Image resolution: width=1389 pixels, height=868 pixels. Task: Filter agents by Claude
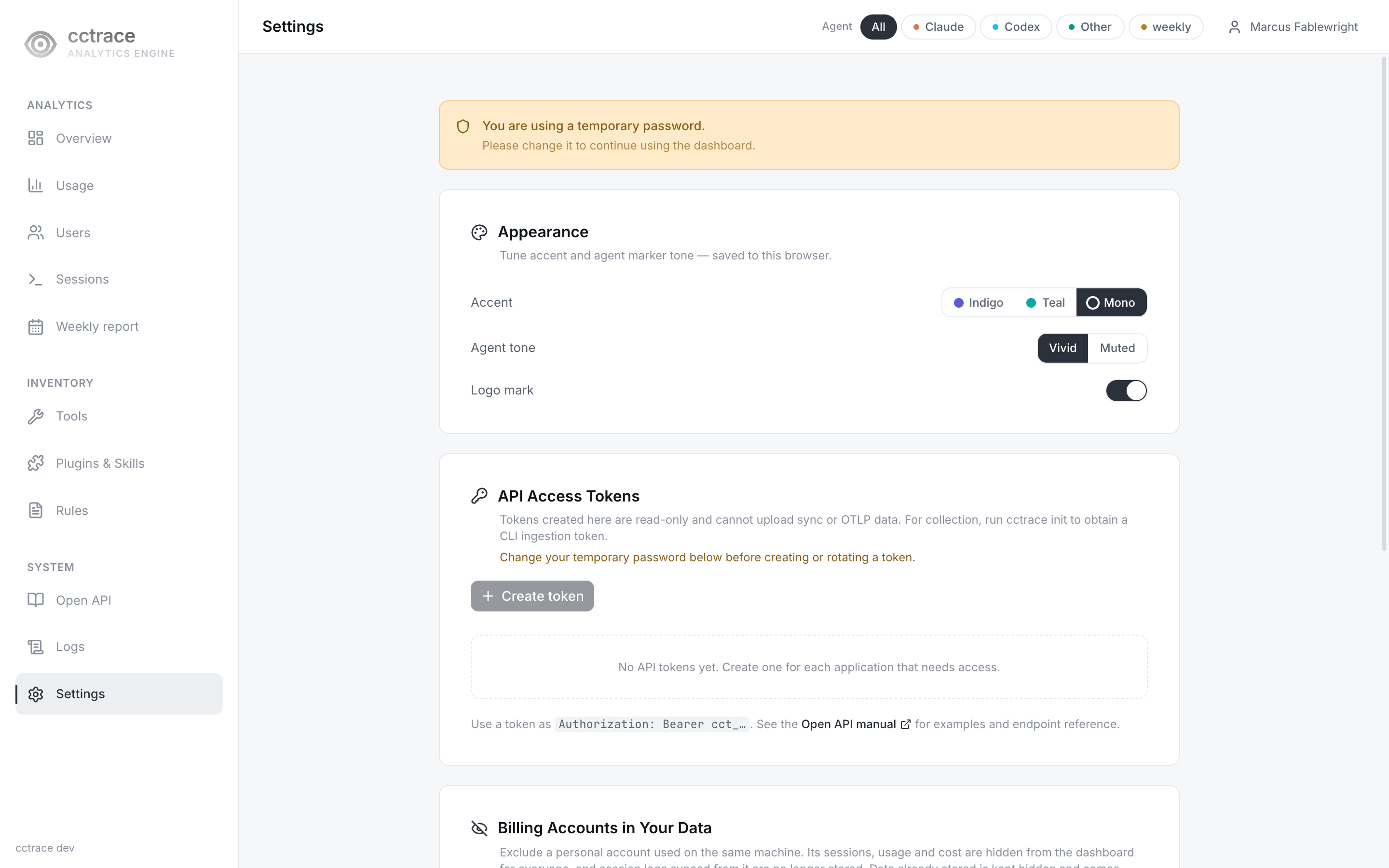(x=938, y=27)
